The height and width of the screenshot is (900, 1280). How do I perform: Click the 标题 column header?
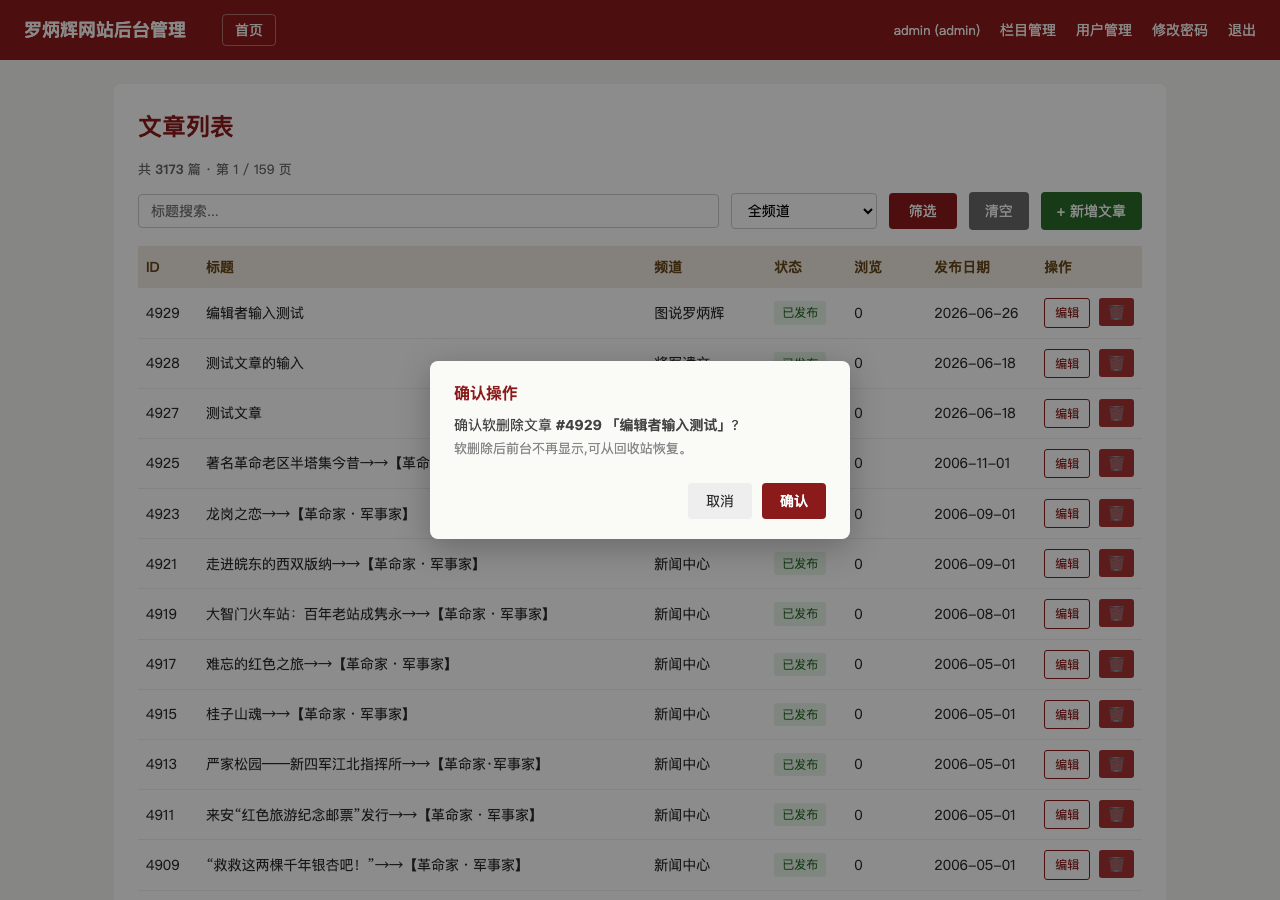220,267
